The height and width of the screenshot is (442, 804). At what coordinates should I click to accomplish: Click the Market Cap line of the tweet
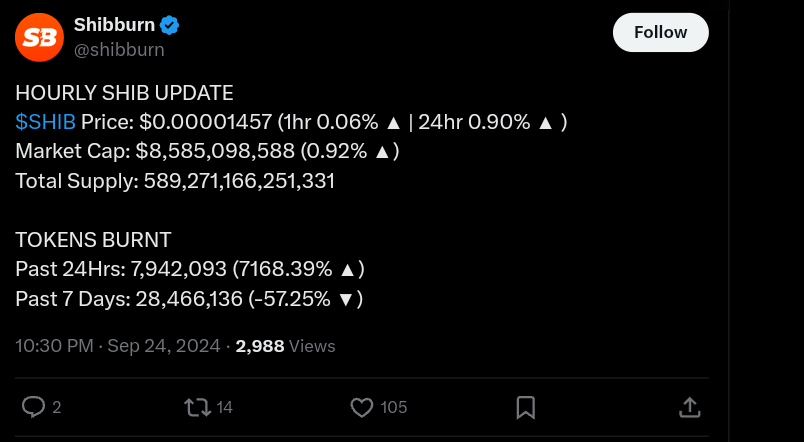207,152
